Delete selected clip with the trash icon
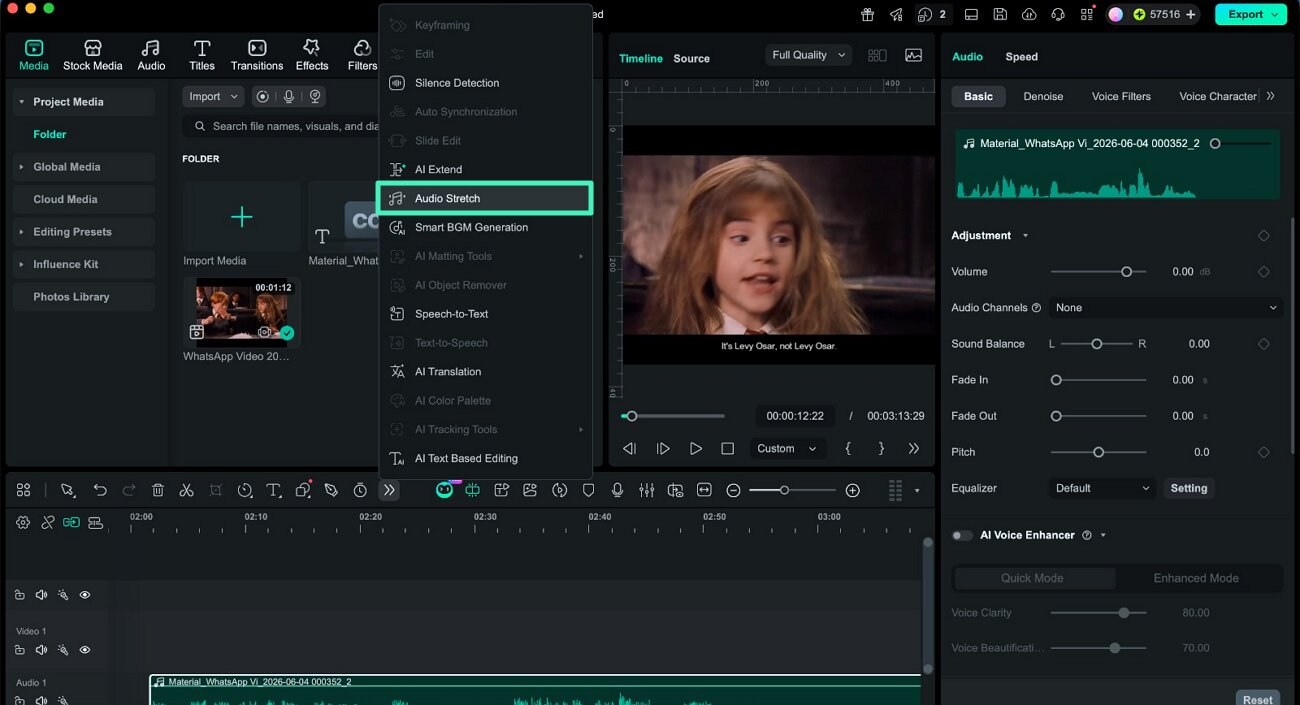1300x705 pixels. pyautogui.click(x=158, y=490)
